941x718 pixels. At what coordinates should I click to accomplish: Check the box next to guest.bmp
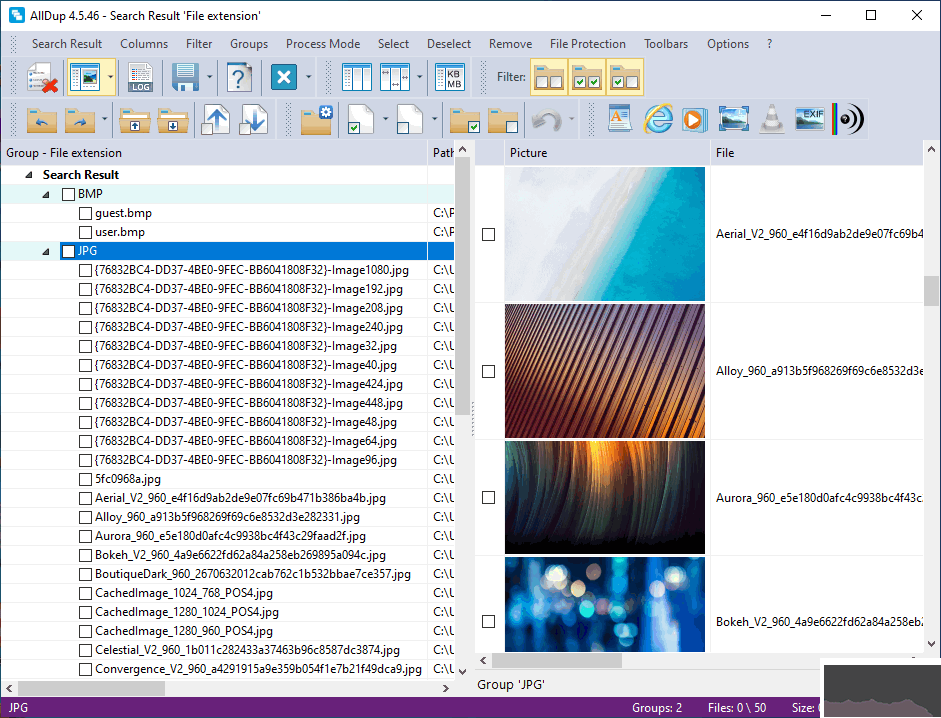coord(86,213)
